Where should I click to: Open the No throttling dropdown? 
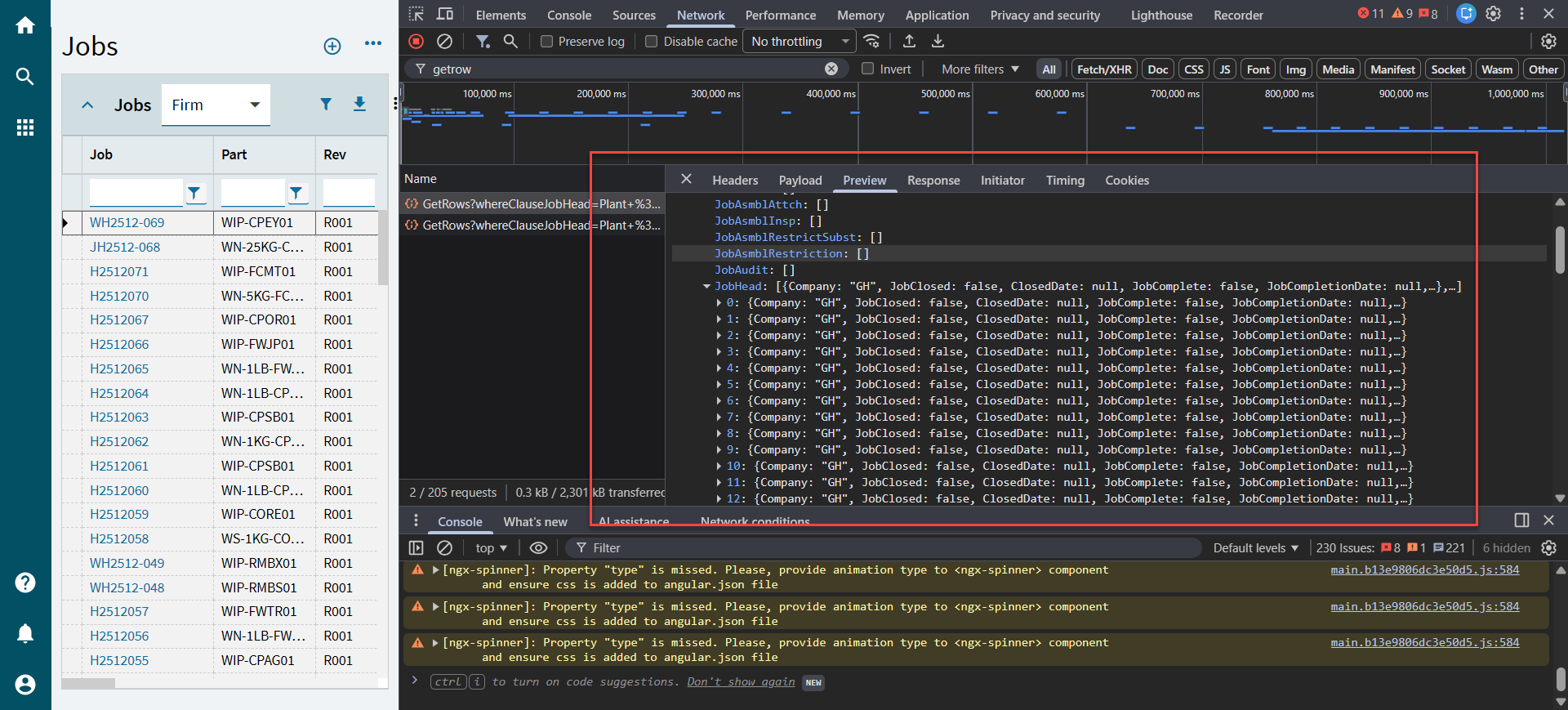(x=800, y=42)
